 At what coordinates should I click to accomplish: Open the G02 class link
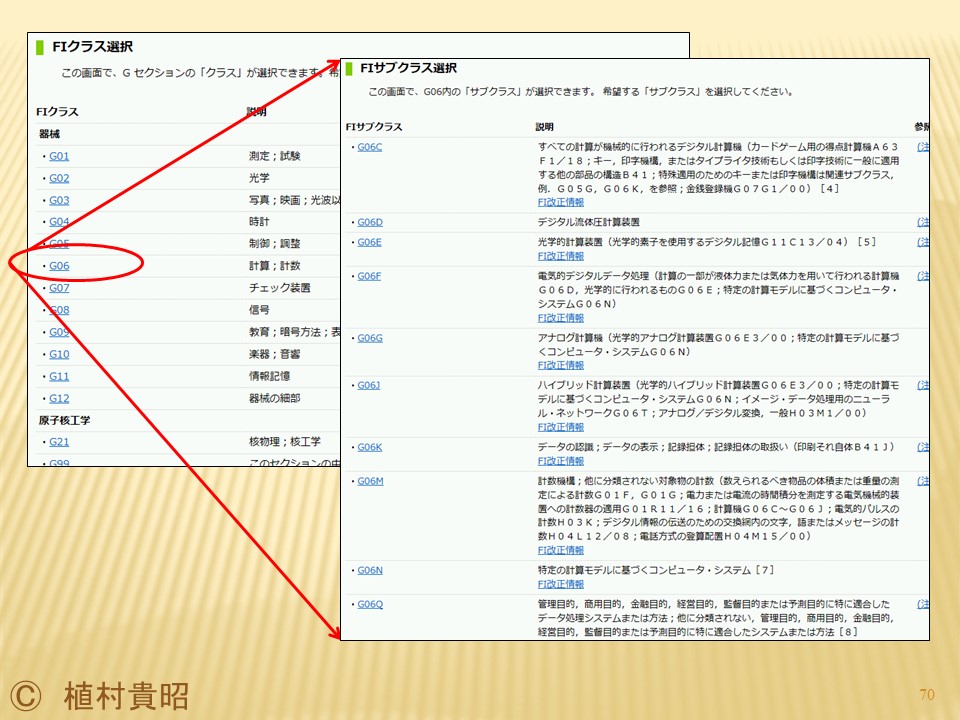click(59, 178)
